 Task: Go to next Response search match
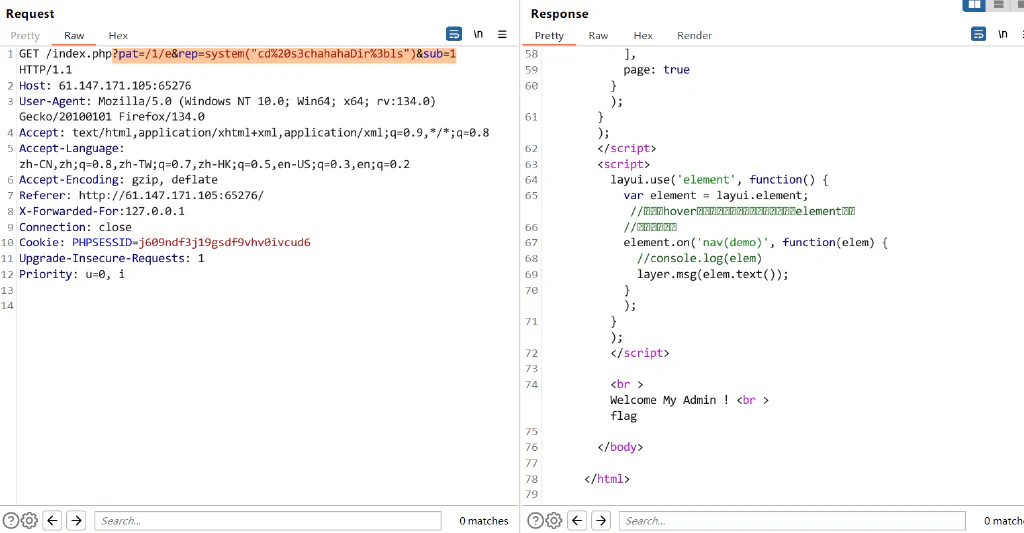(601, 521)
